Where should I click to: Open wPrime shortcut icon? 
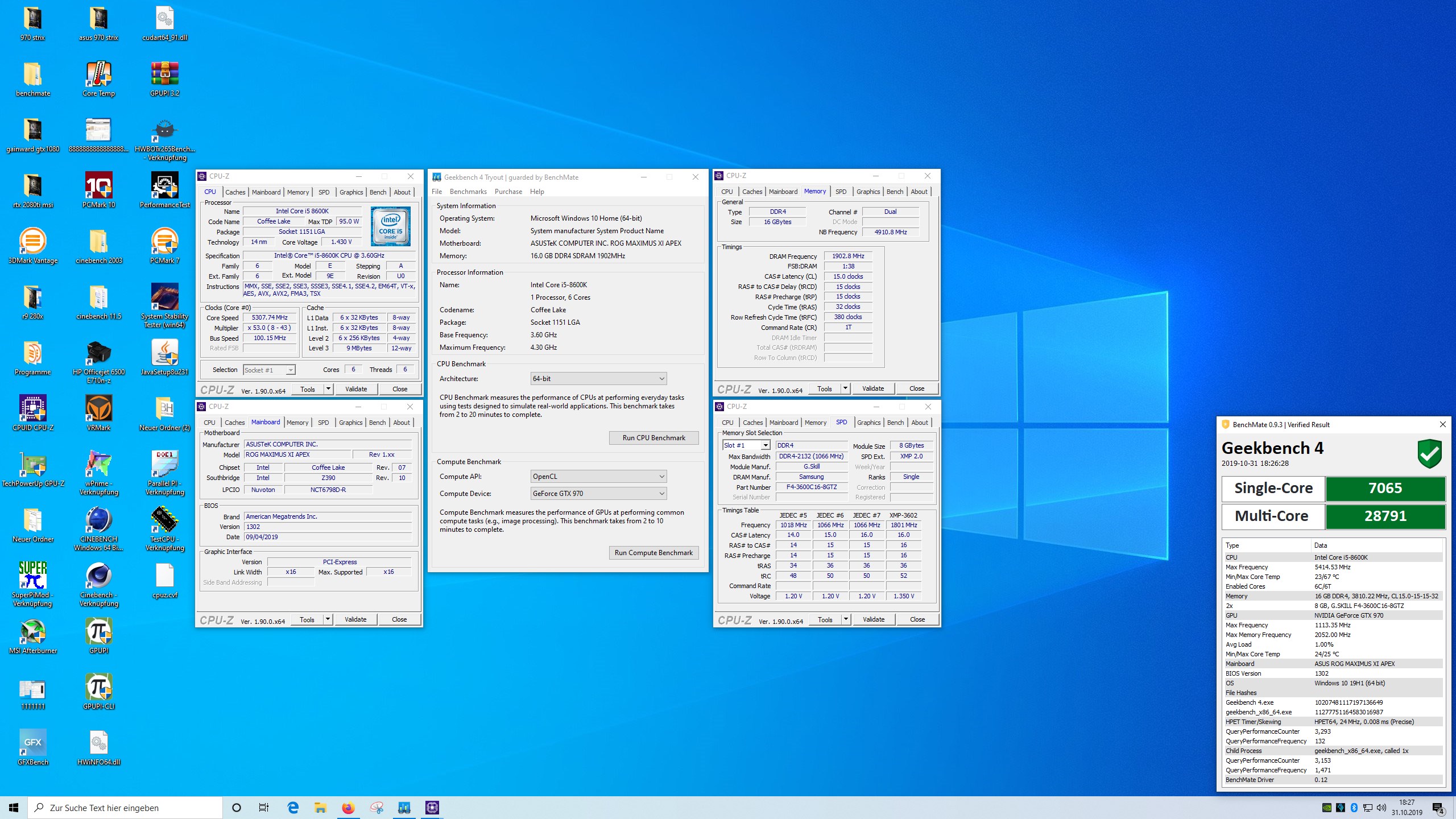[x=98, y=473]
